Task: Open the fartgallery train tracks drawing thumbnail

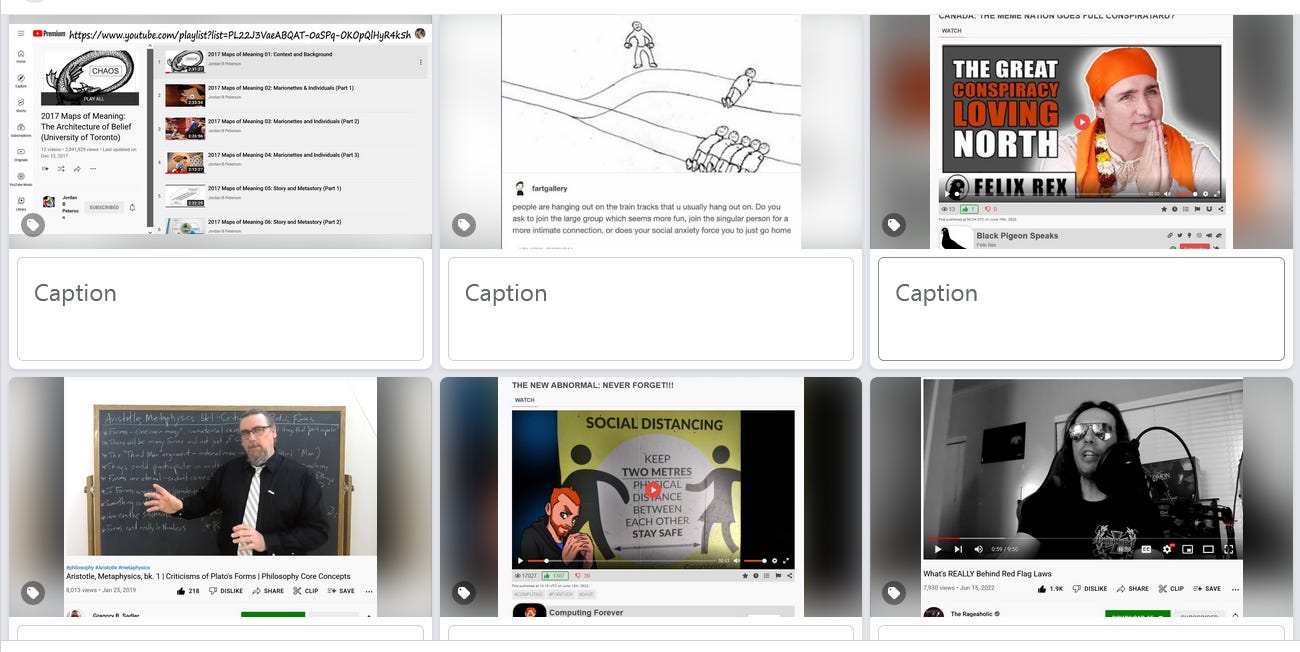Action: point(651,132)
